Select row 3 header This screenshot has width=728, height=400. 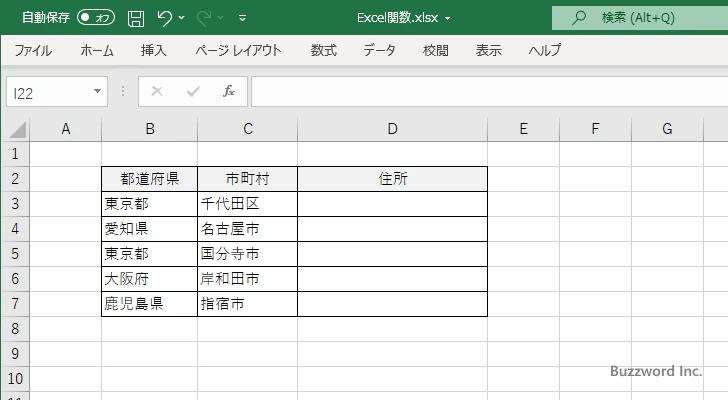click(15, 204)
